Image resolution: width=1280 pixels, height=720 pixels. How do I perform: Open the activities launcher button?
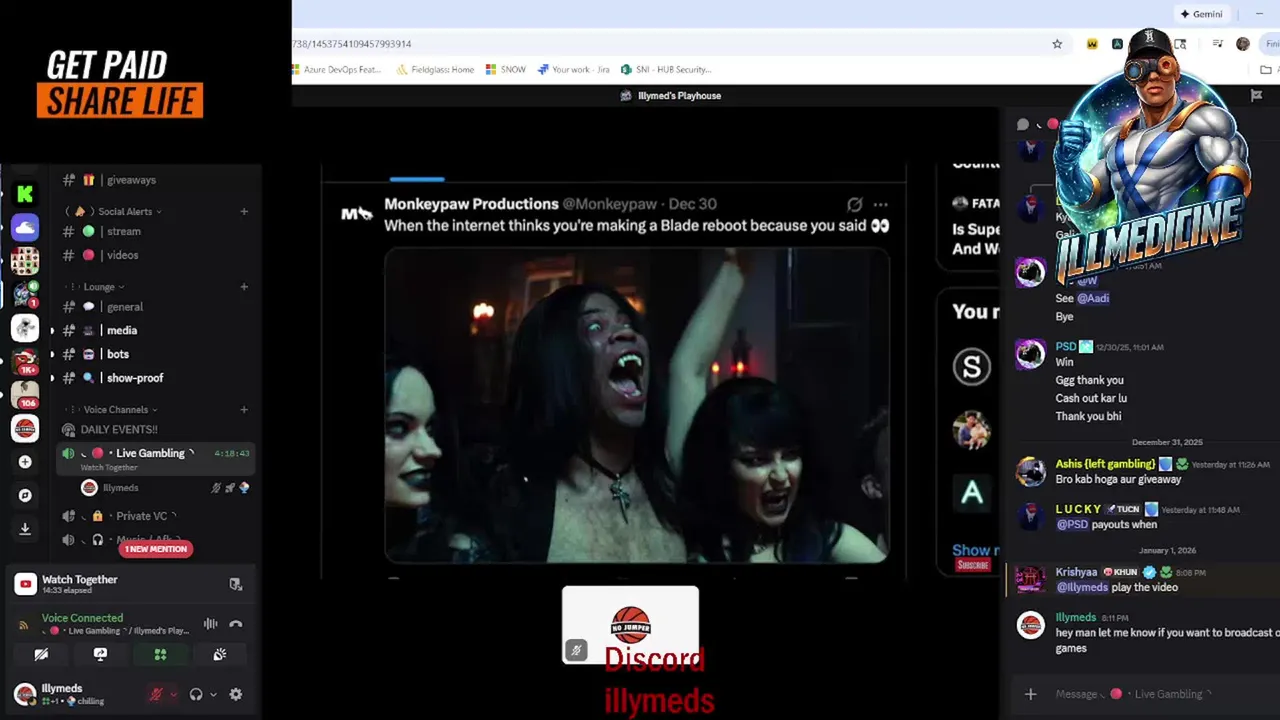click(x=160, y=654)
